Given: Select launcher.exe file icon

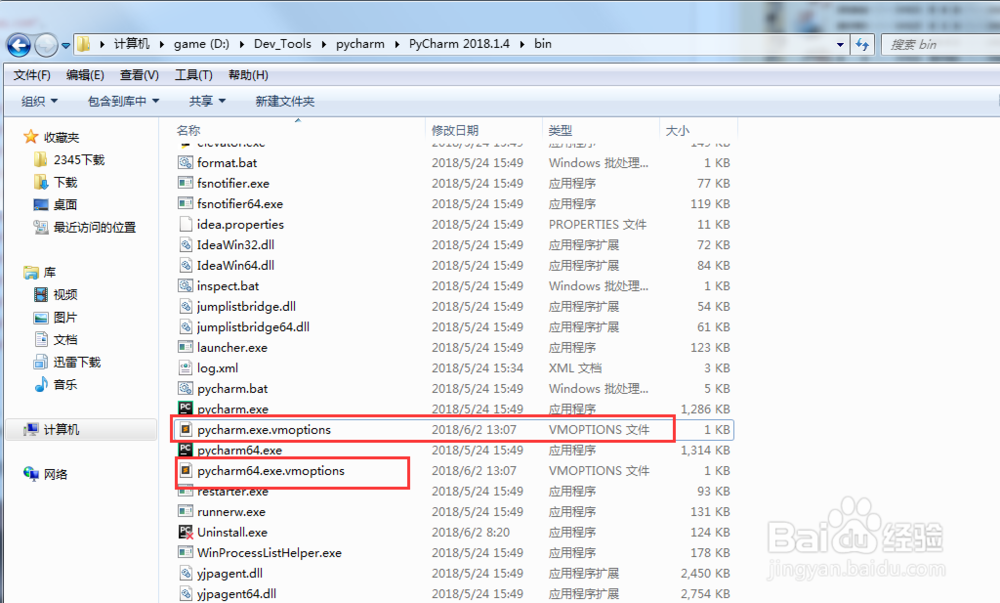Looking at the screenshot, I should pyautogui.click(x=185, y=347).
